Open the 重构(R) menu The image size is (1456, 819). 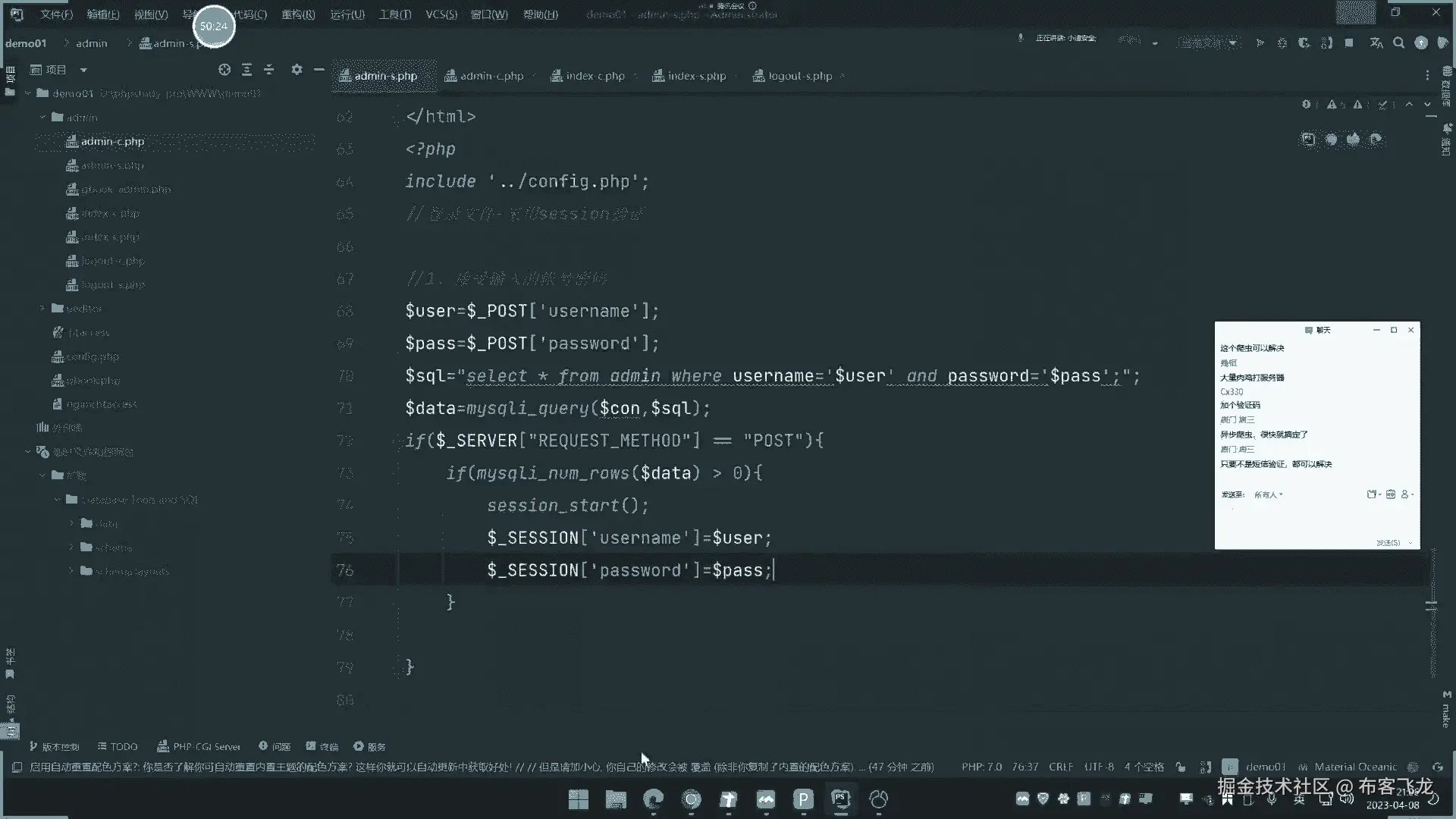pyautogui.click(x=298, y=14)
